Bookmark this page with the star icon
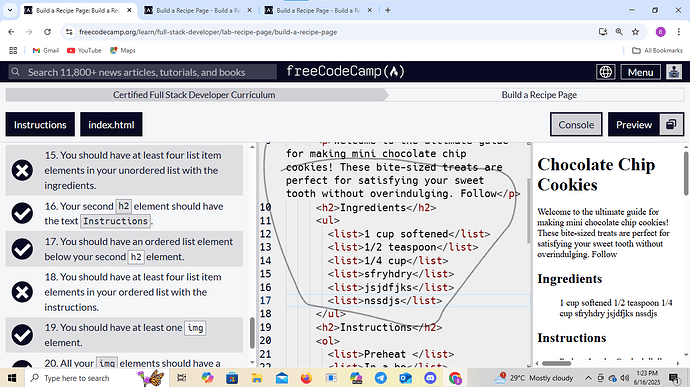The width and height of the screenshot is (690, 387). point(635,32)
